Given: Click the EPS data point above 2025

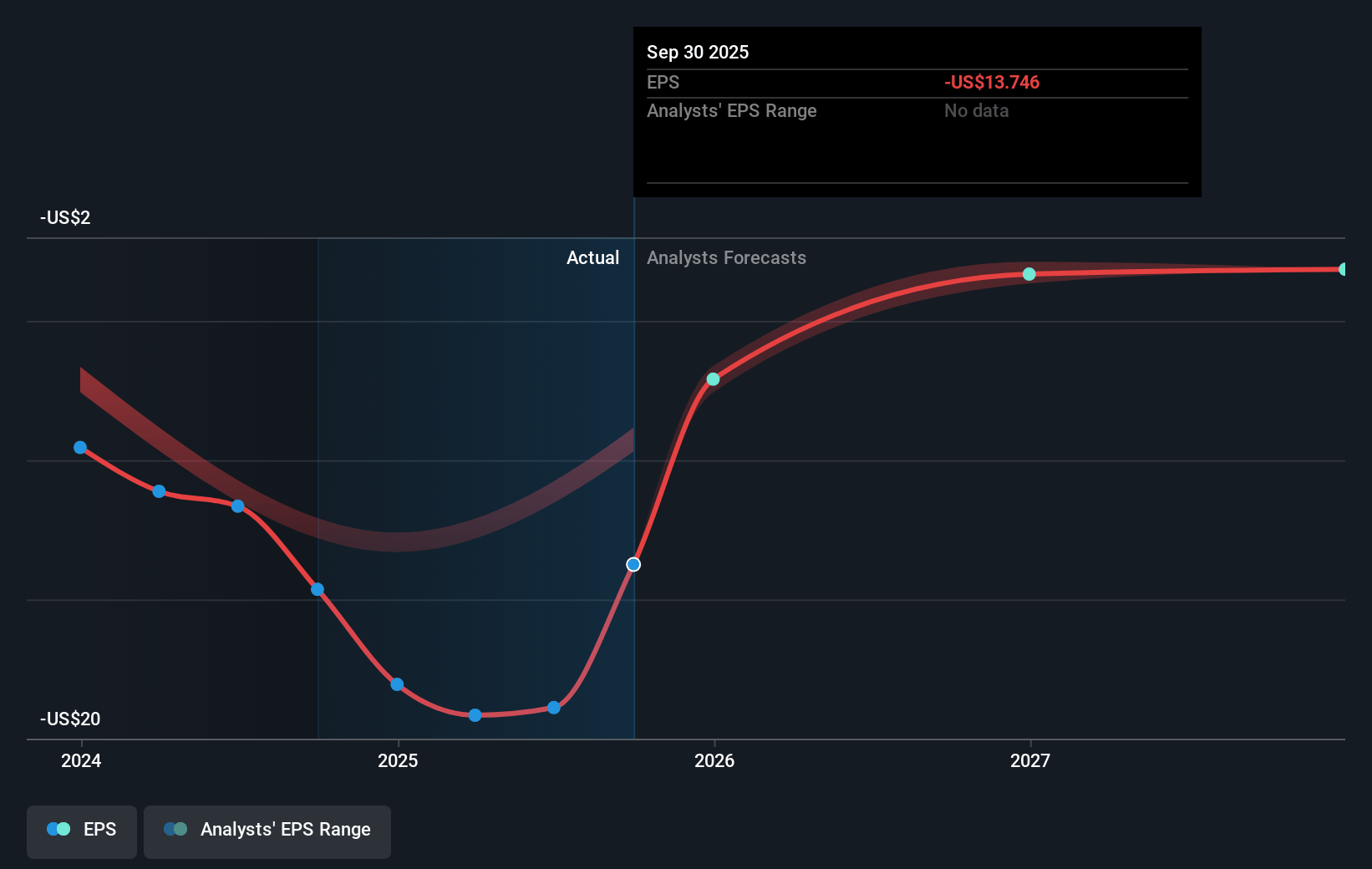Looking at the screenshot, I should [x=397, y=684].
